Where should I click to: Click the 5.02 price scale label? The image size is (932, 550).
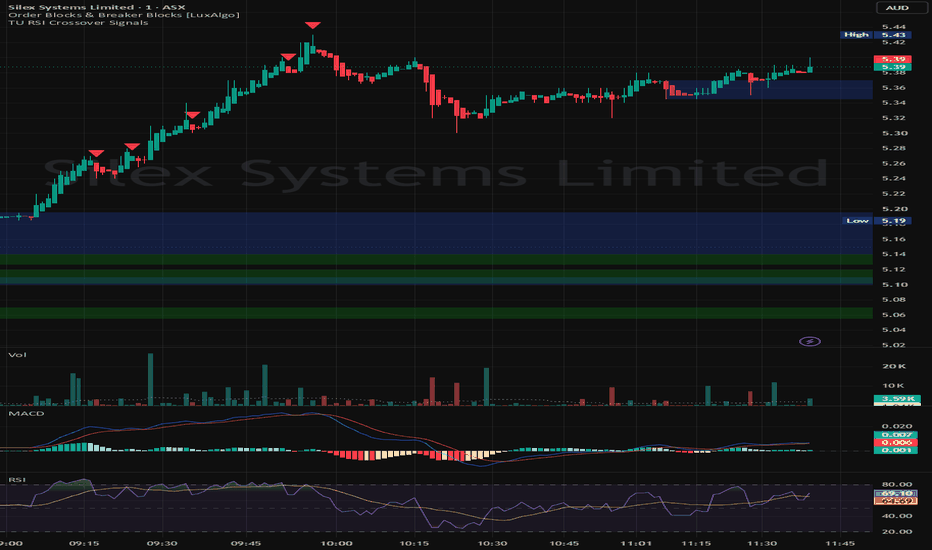(894, 345)
